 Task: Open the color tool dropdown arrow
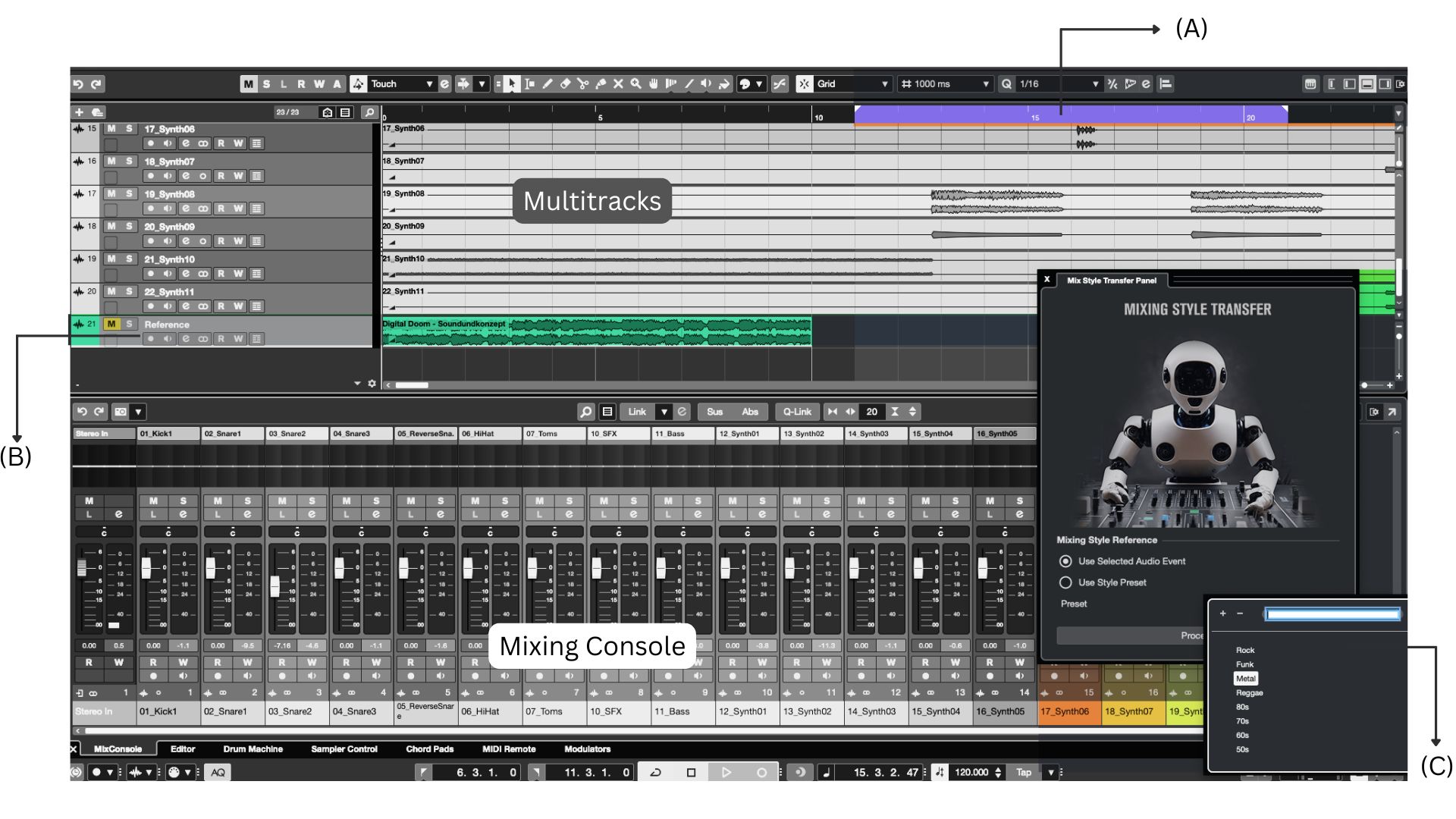pyautogui.click(x=759, y=84)
